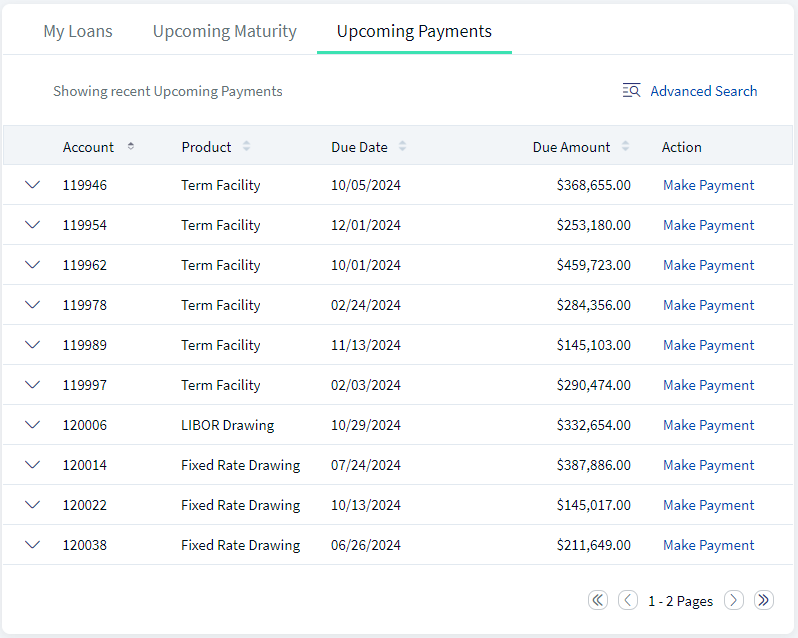Image resolution: width=798 pixels, height=638 pixels.
Task: Expand row for account 119954
Action: point(33,225)
